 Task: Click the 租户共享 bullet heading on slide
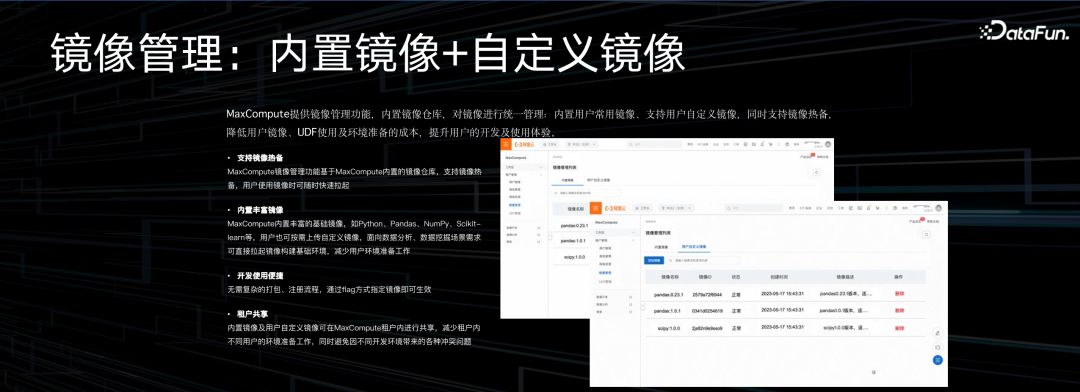tap(252, 313)
